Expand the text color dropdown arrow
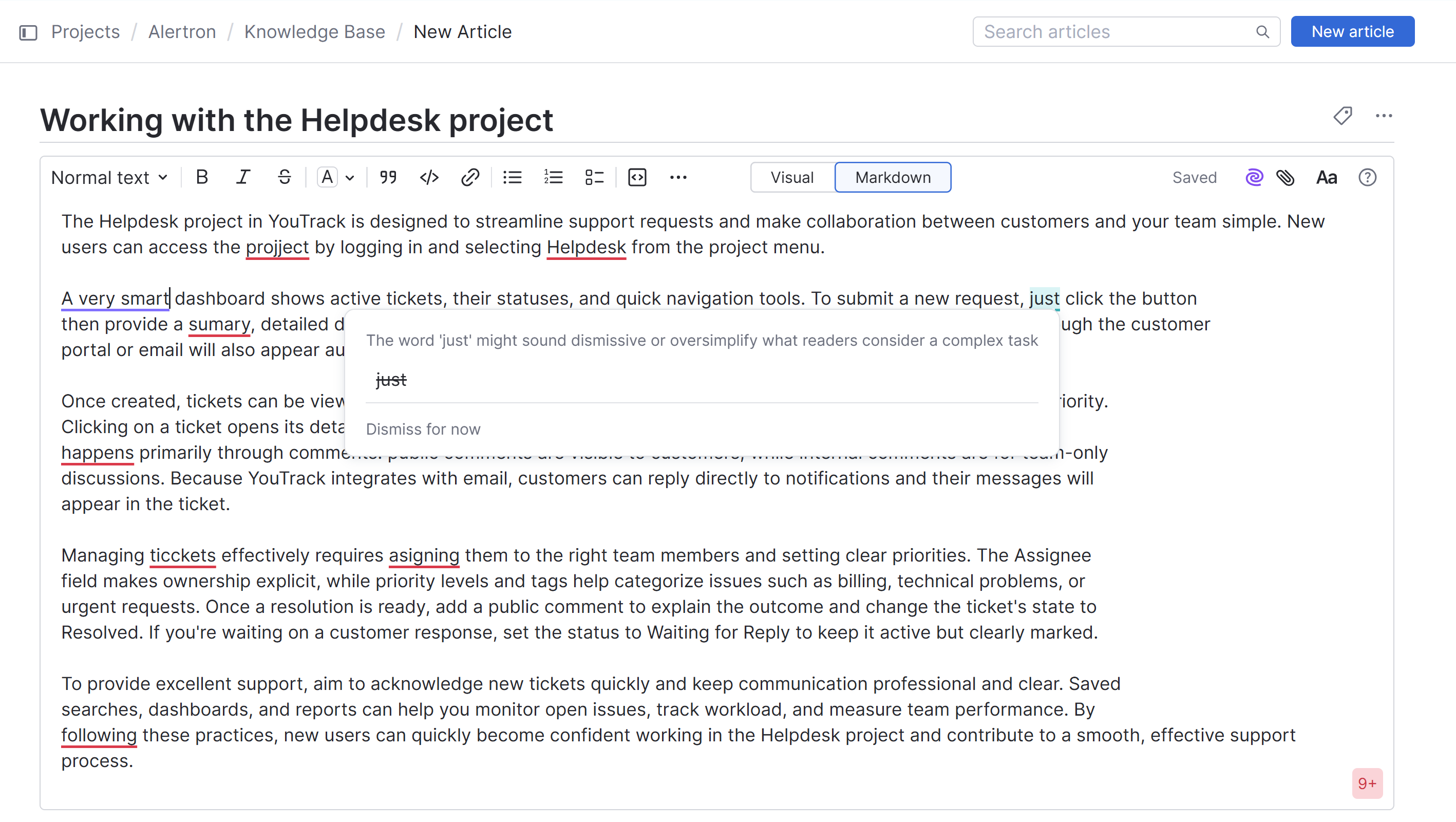This screenshot has height=822, width=1456. tap(350, 178)
